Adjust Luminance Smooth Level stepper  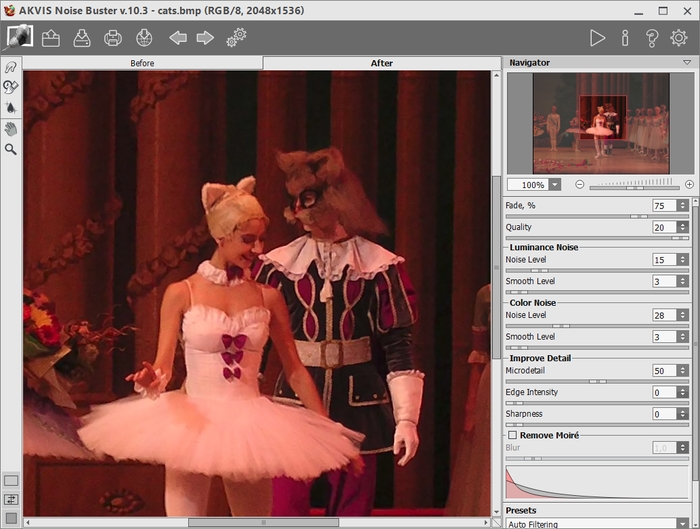coord(682,281)
